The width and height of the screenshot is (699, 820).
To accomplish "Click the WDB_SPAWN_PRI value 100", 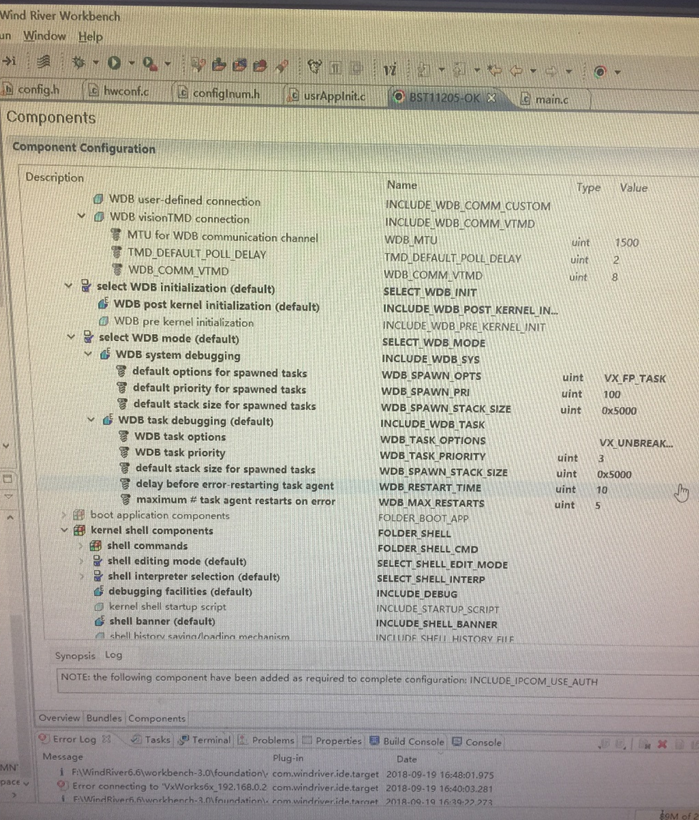I will point(612,394).
